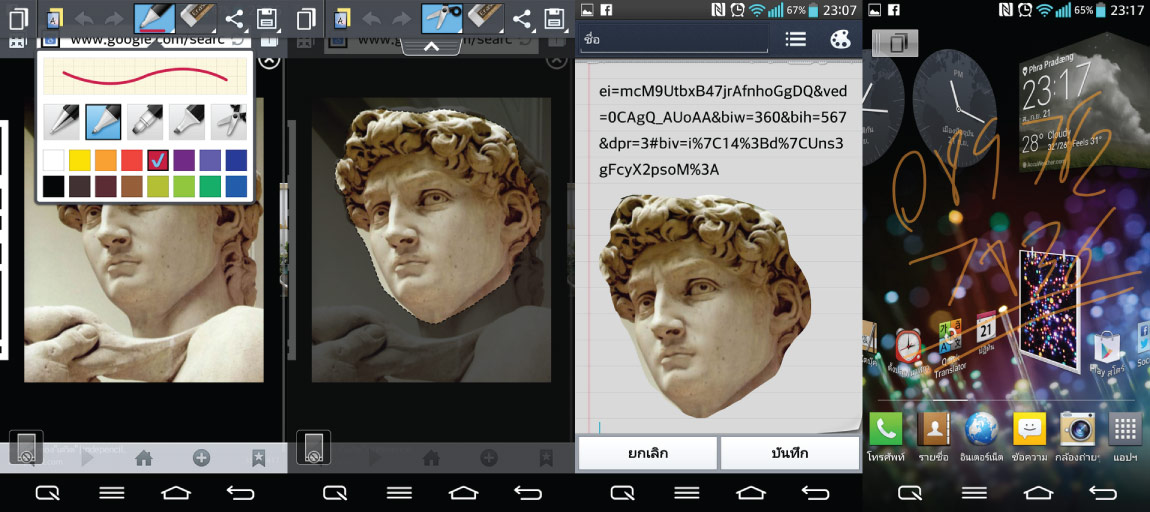Choose the black color swatch
Screen dimensions: 1150x512
tap(54, 186)
